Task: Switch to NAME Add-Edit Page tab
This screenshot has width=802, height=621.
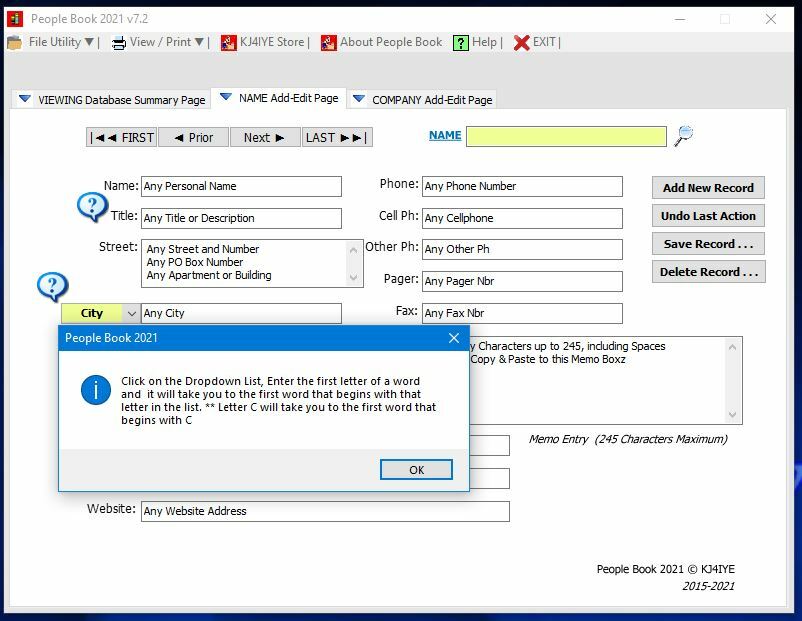Action: click(279, 98)
